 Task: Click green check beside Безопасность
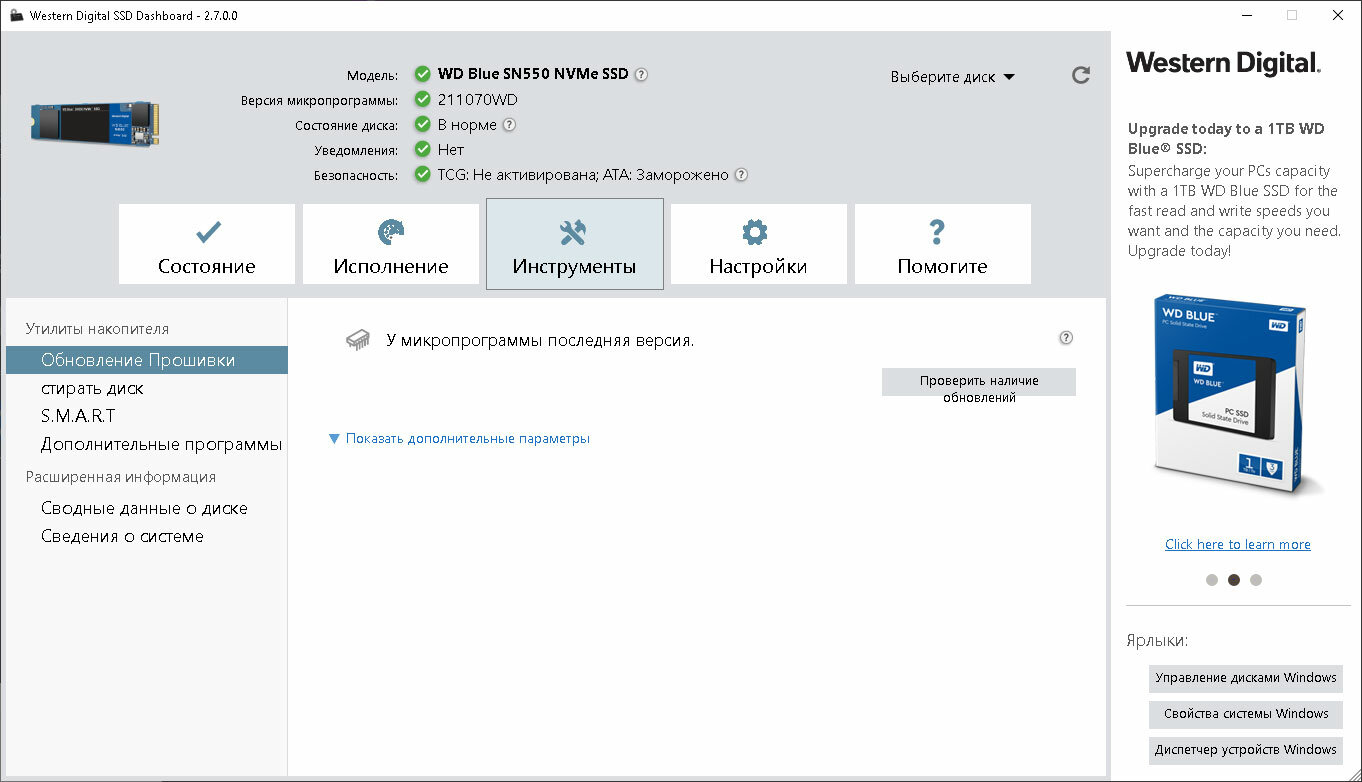click(x=423, y=175)
